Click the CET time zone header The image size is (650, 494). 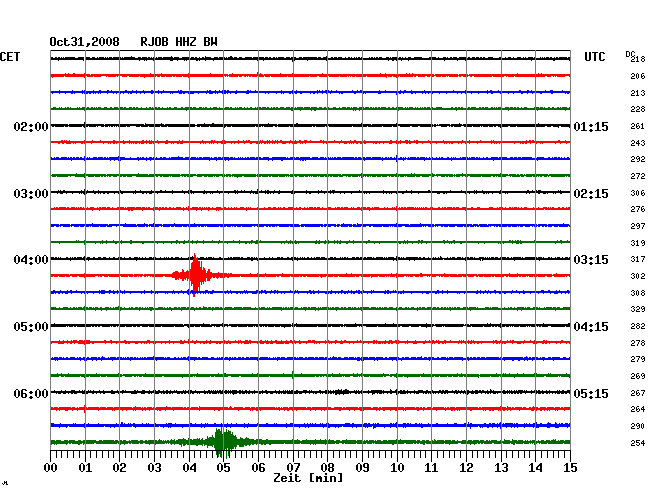coord(10,57)
